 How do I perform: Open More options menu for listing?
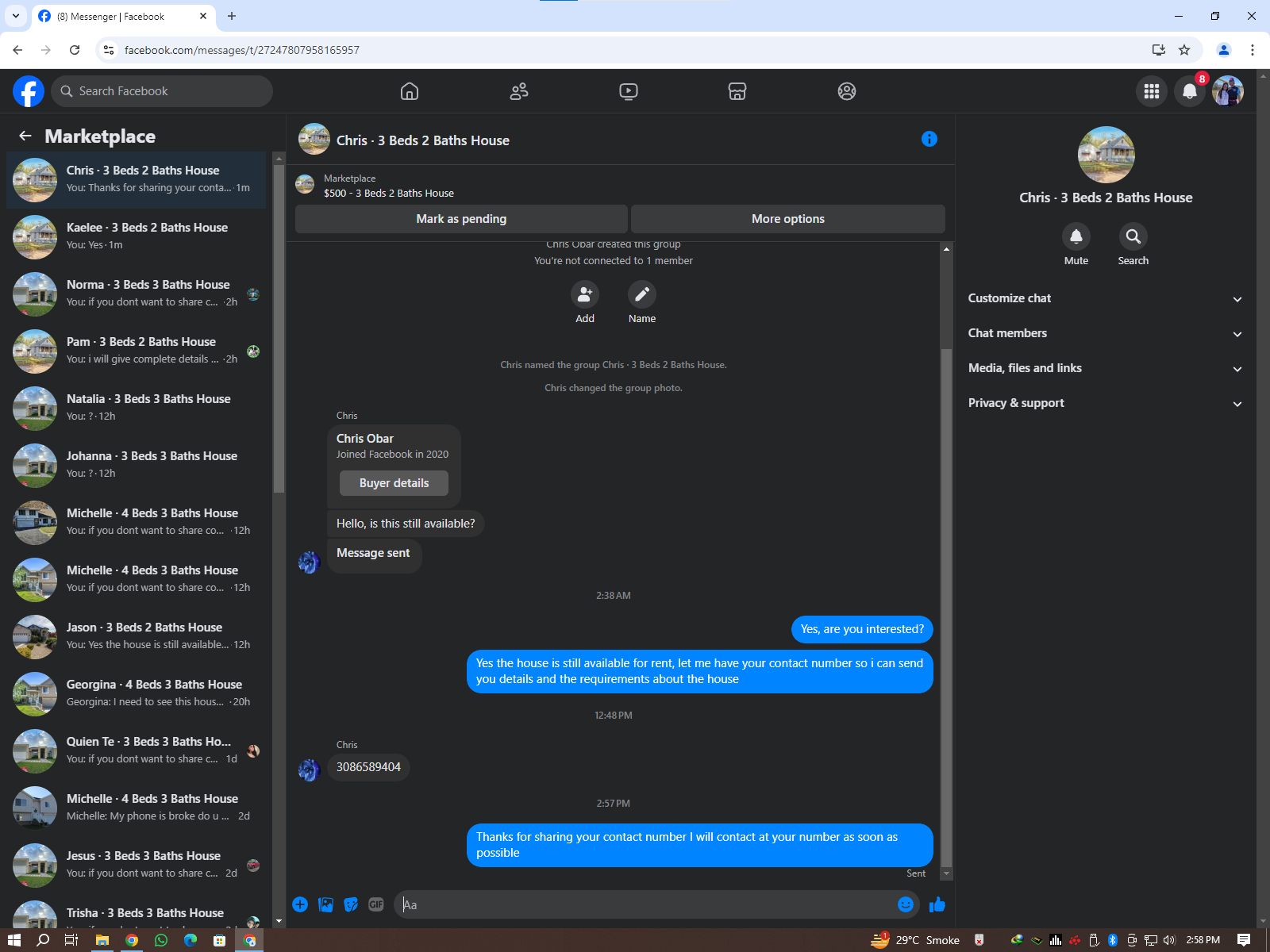point(788,219)
